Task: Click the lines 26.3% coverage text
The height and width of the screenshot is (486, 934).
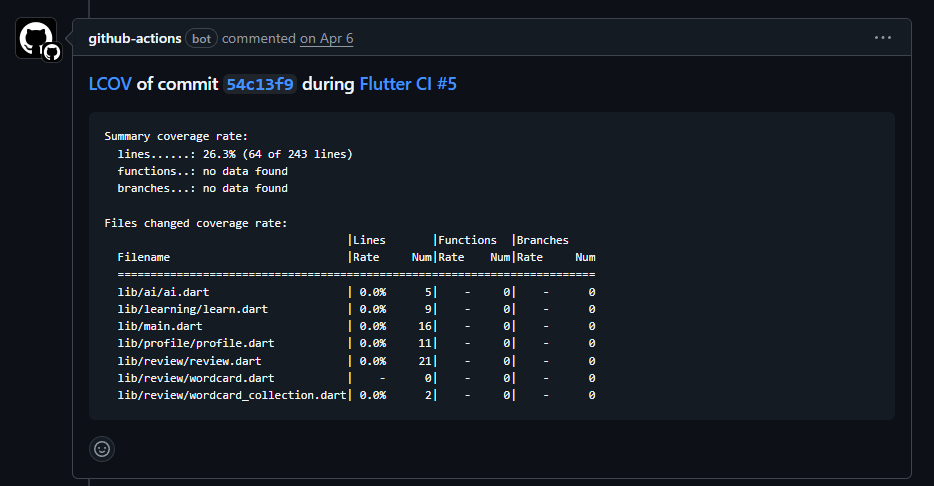Action: click(x=235, y=154)
